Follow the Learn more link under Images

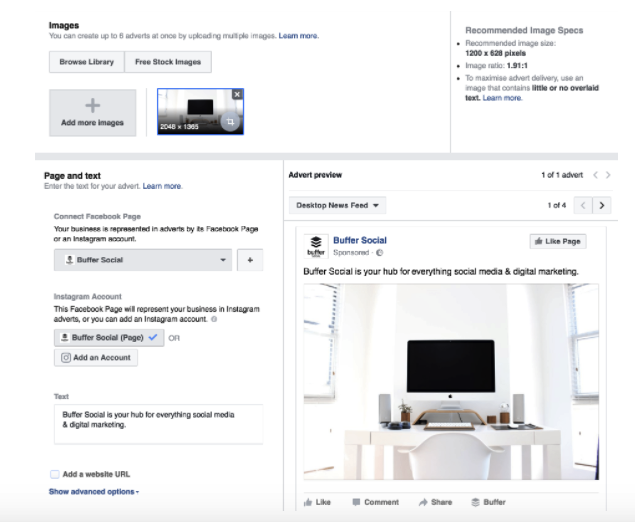[298, 36]
